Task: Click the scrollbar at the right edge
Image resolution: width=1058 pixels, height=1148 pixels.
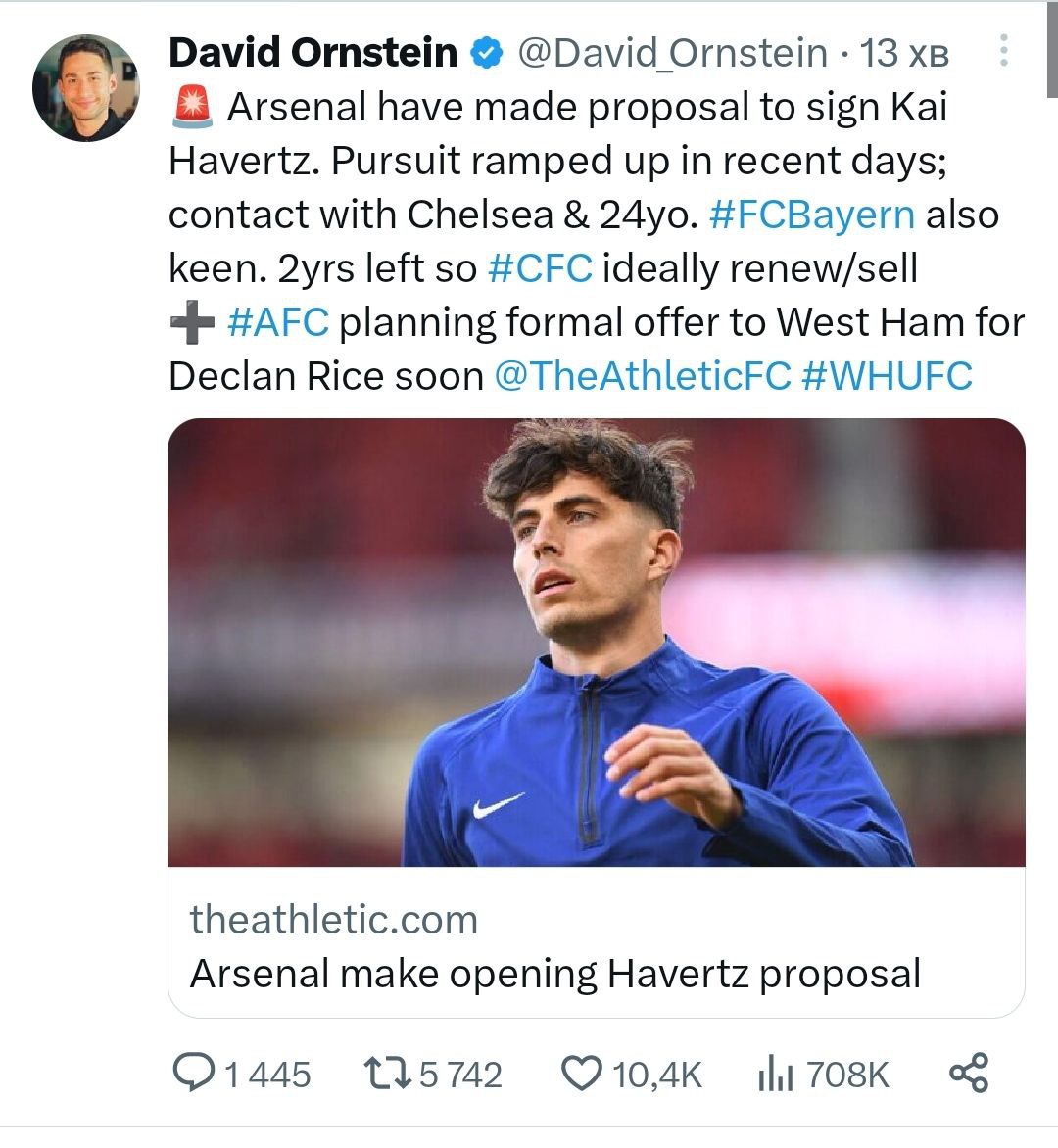Action: [1052, 49]
